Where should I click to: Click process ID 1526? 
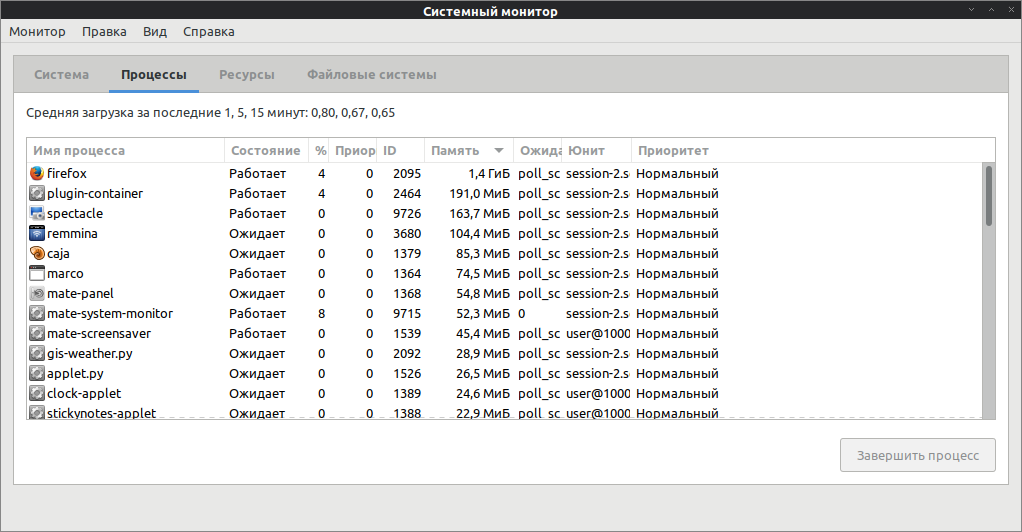click(x=407, y=374)
